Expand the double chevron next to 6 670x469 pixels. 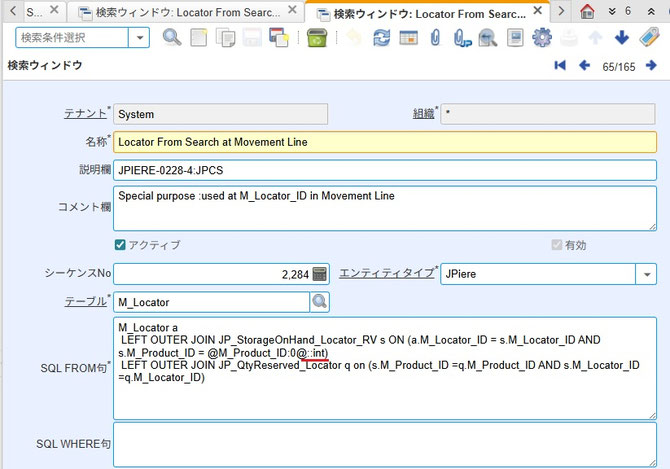[x=612, y=11]
